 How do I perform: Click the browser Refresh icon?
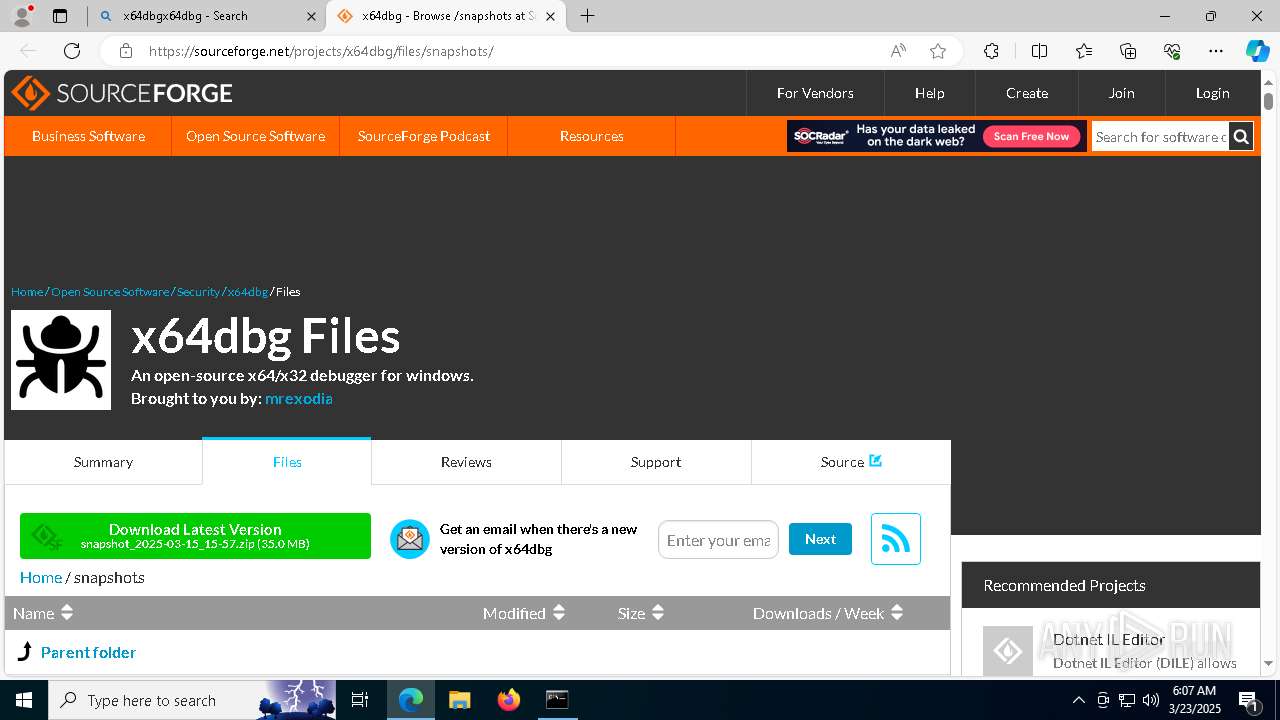[x=72, y=51]
